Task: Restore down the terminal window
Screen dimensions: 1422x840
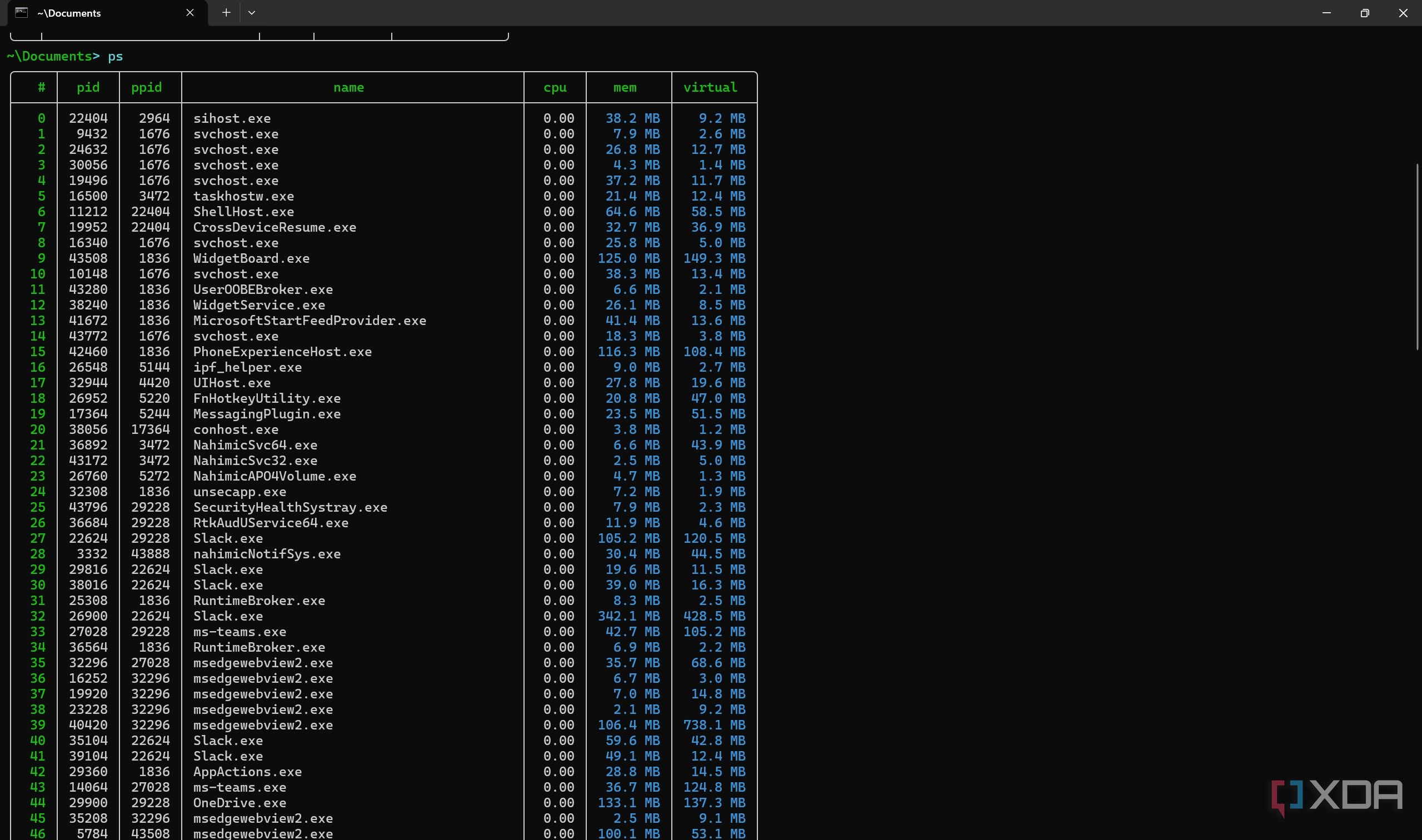Action: pyautogui.click(x=1364, y=12)
